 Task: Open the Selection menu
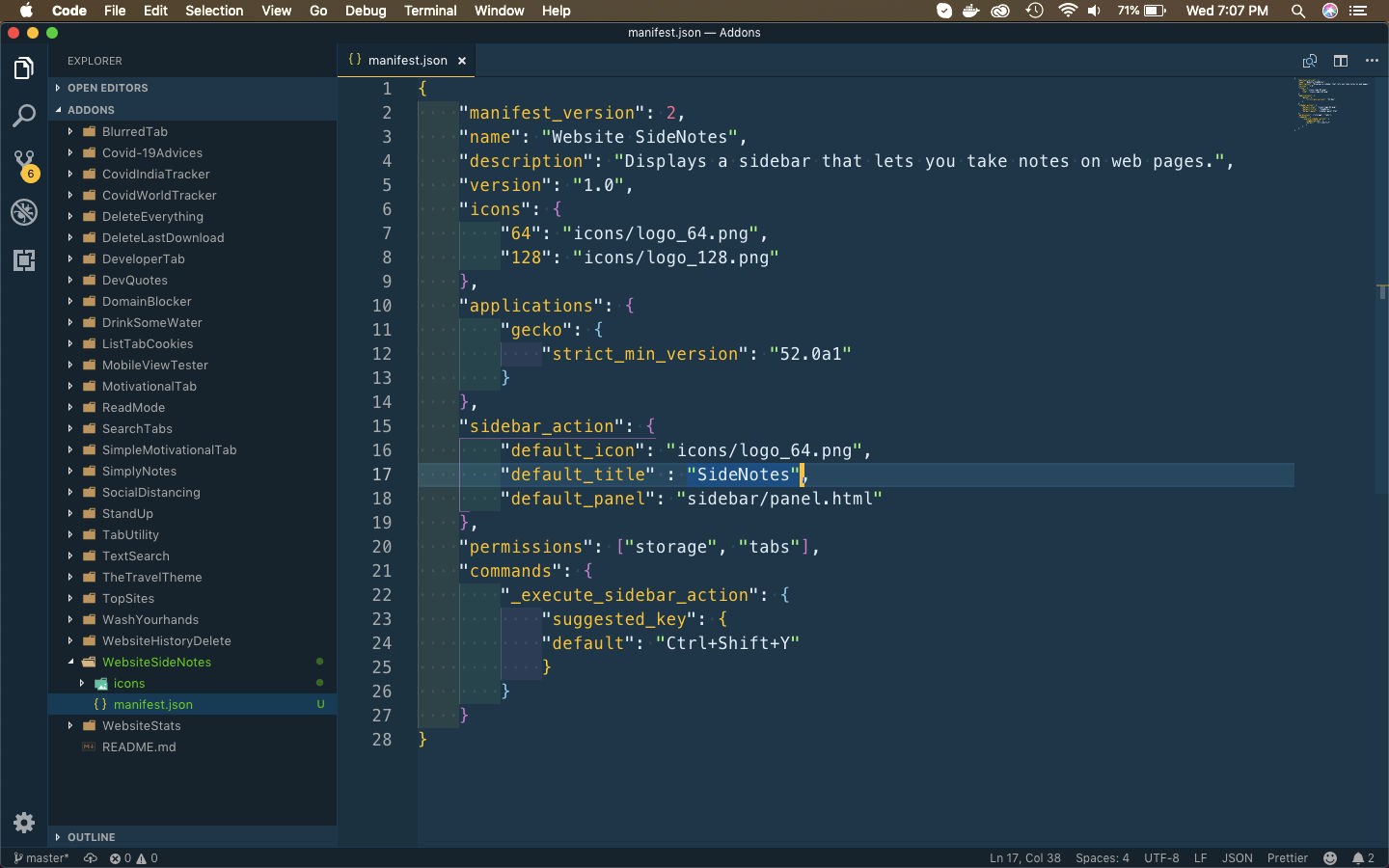[x=214, y=11]
